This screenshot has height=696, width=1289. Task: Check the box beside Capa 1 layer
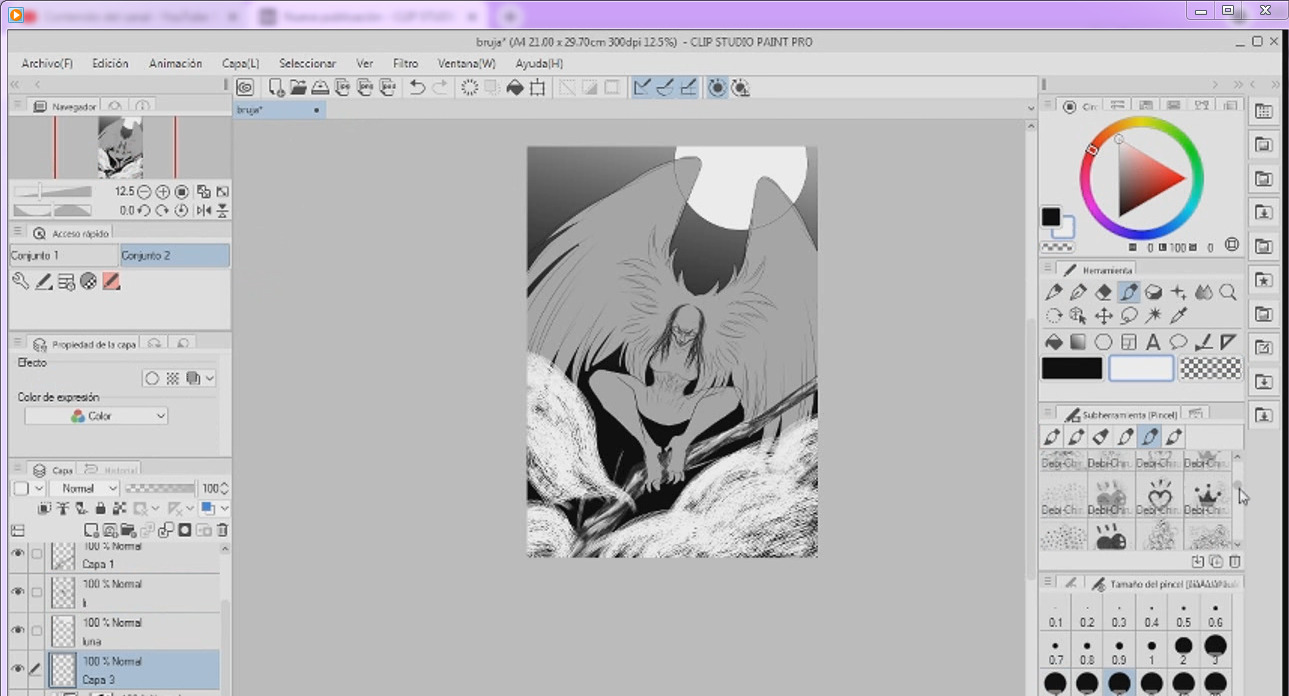(x=37, y=554)
